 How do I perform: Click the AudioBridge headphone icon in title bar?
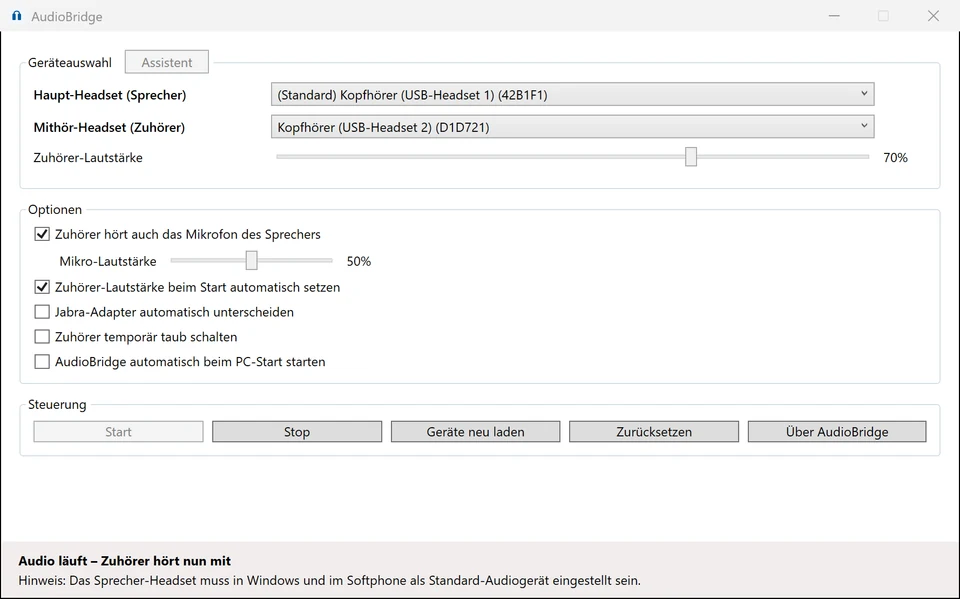tap(17, 16)
